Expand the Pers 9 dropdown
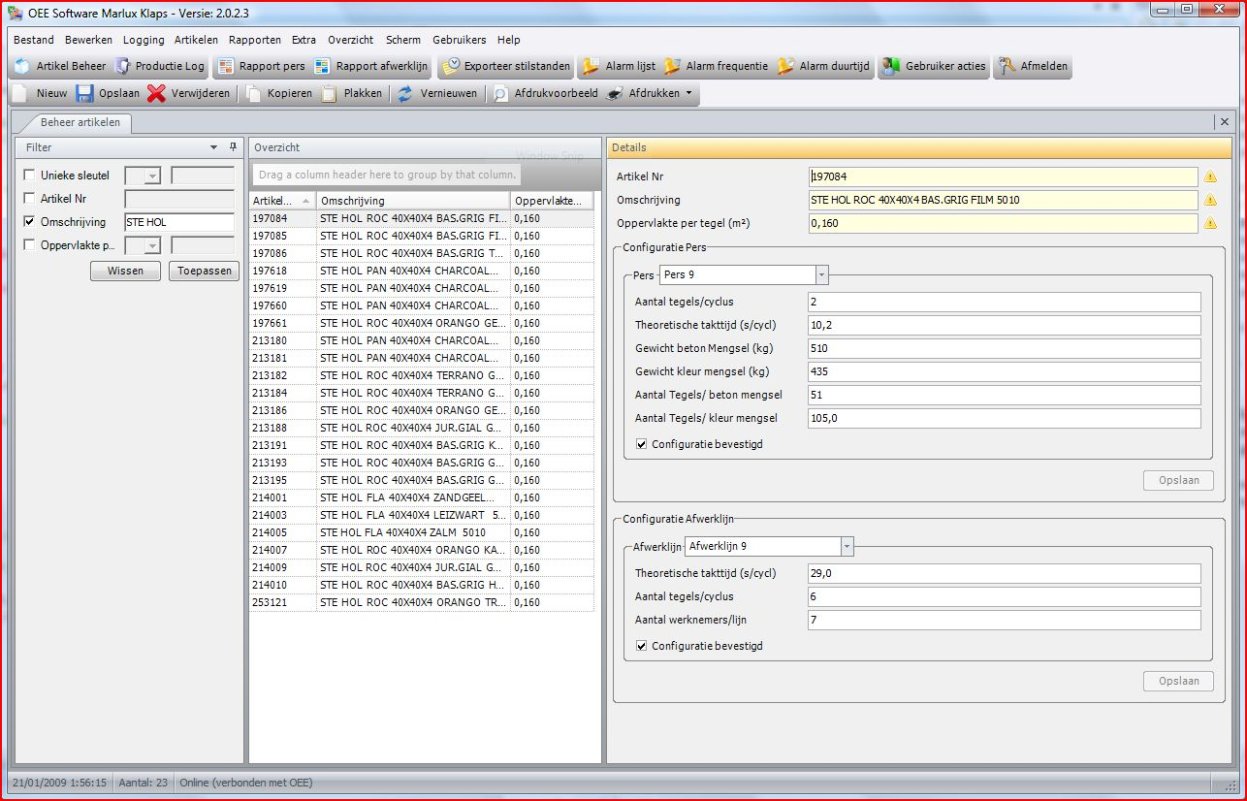 click(822, 275)
